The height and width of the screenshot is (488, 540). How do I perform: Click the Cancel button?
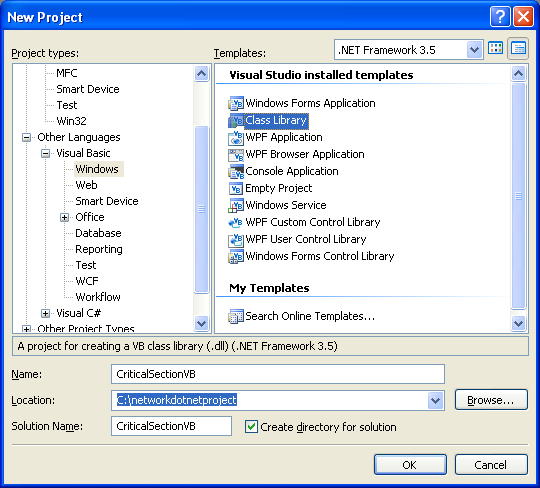coord(491,465)
